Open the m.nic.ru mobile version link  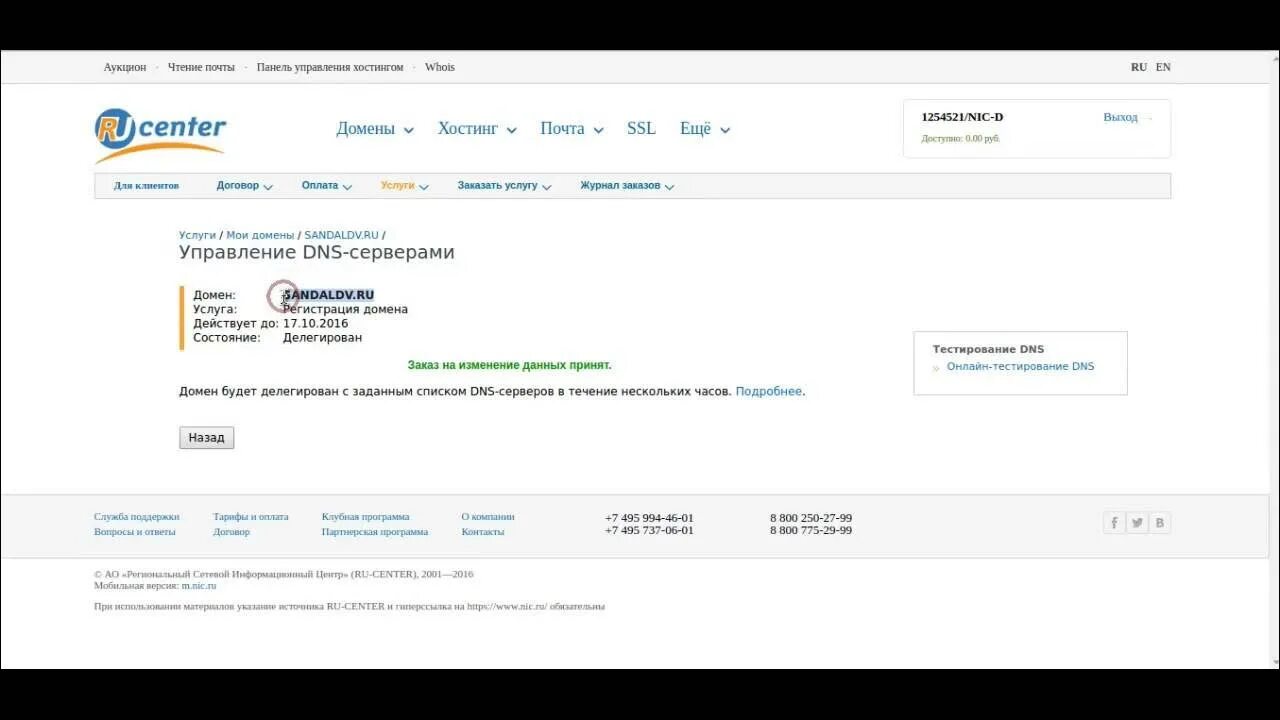click(199, 586)
